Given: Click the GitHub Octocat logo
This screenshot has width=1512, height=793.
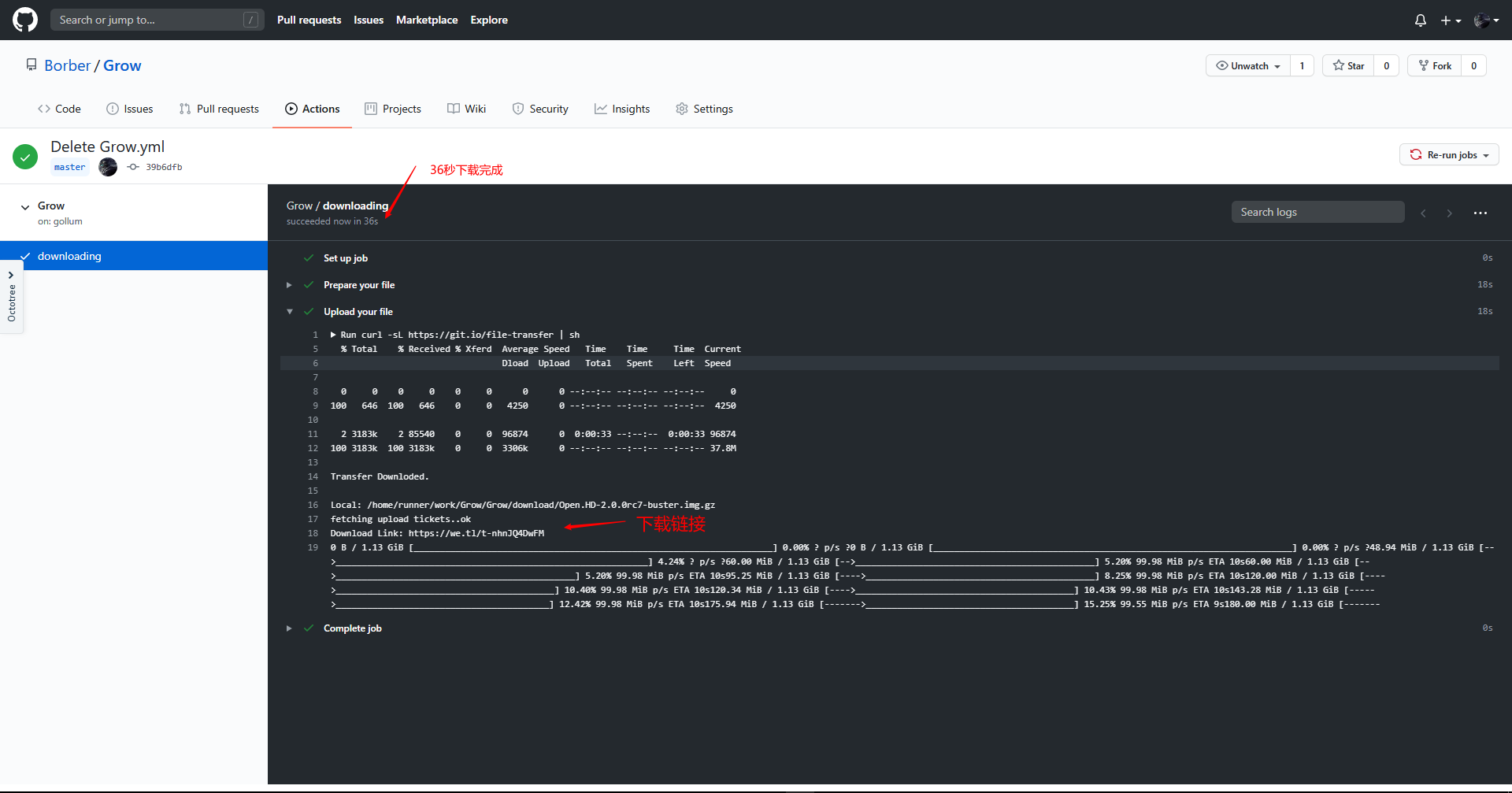Looking at the screenshot, I should coord(25,20).
